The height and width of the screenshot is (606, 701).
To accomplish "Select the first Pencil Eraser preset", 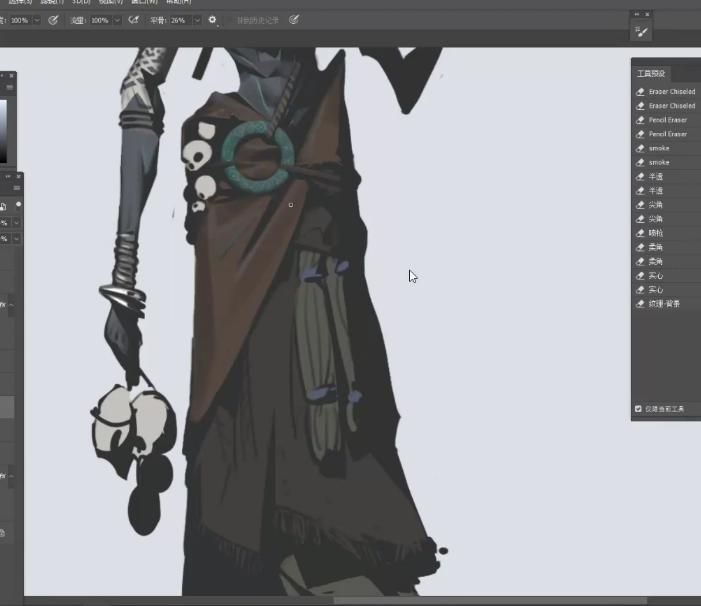I will click(x=666, y=120).
